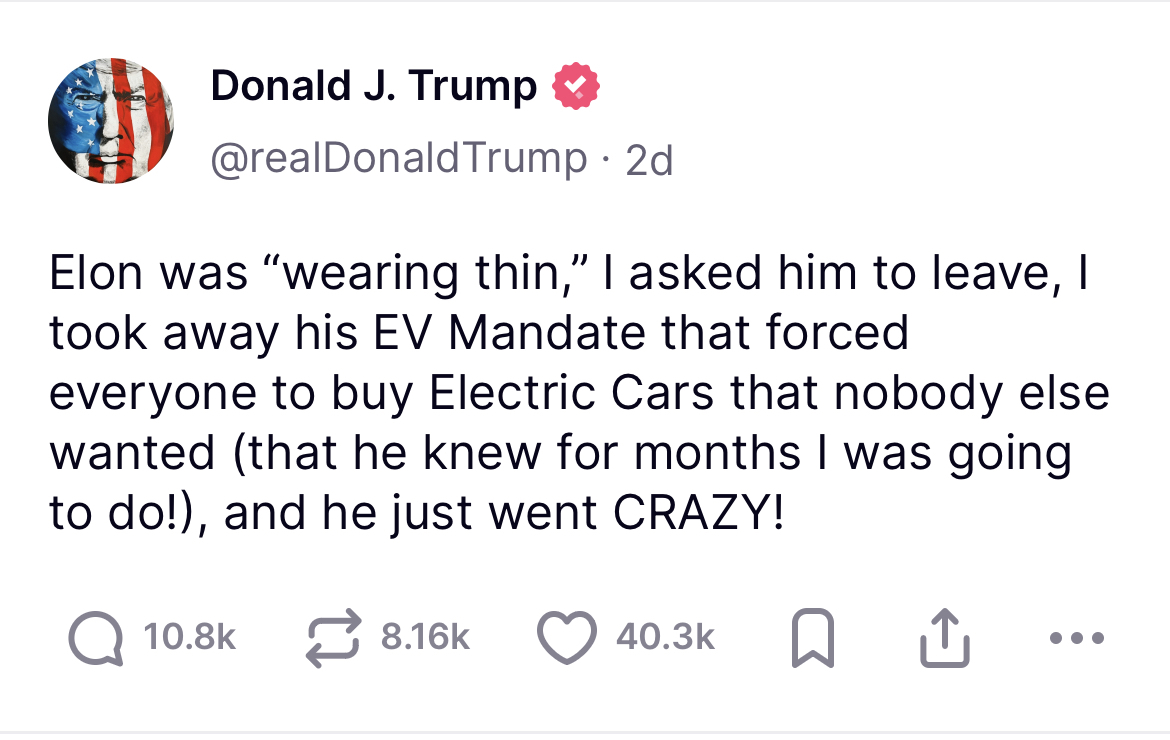Click the red verified badge

575,87
